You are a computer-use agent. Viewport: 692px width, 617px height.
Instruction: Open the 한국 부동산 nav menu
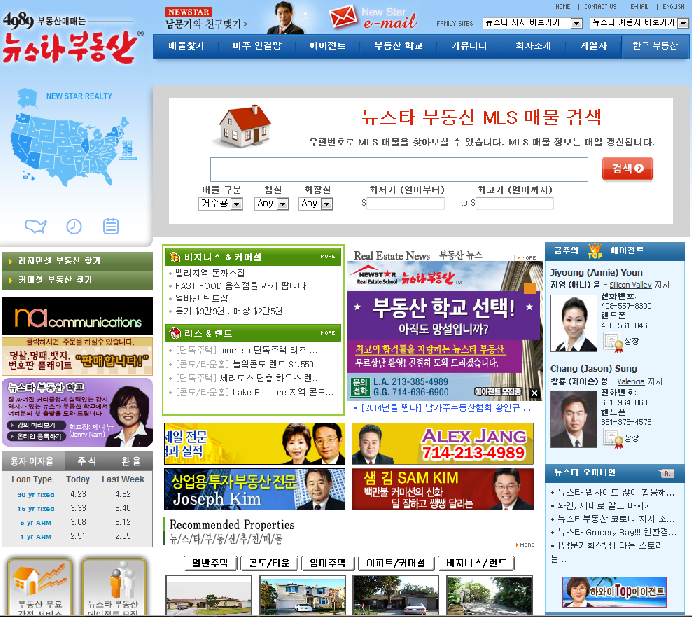[654, 46]
